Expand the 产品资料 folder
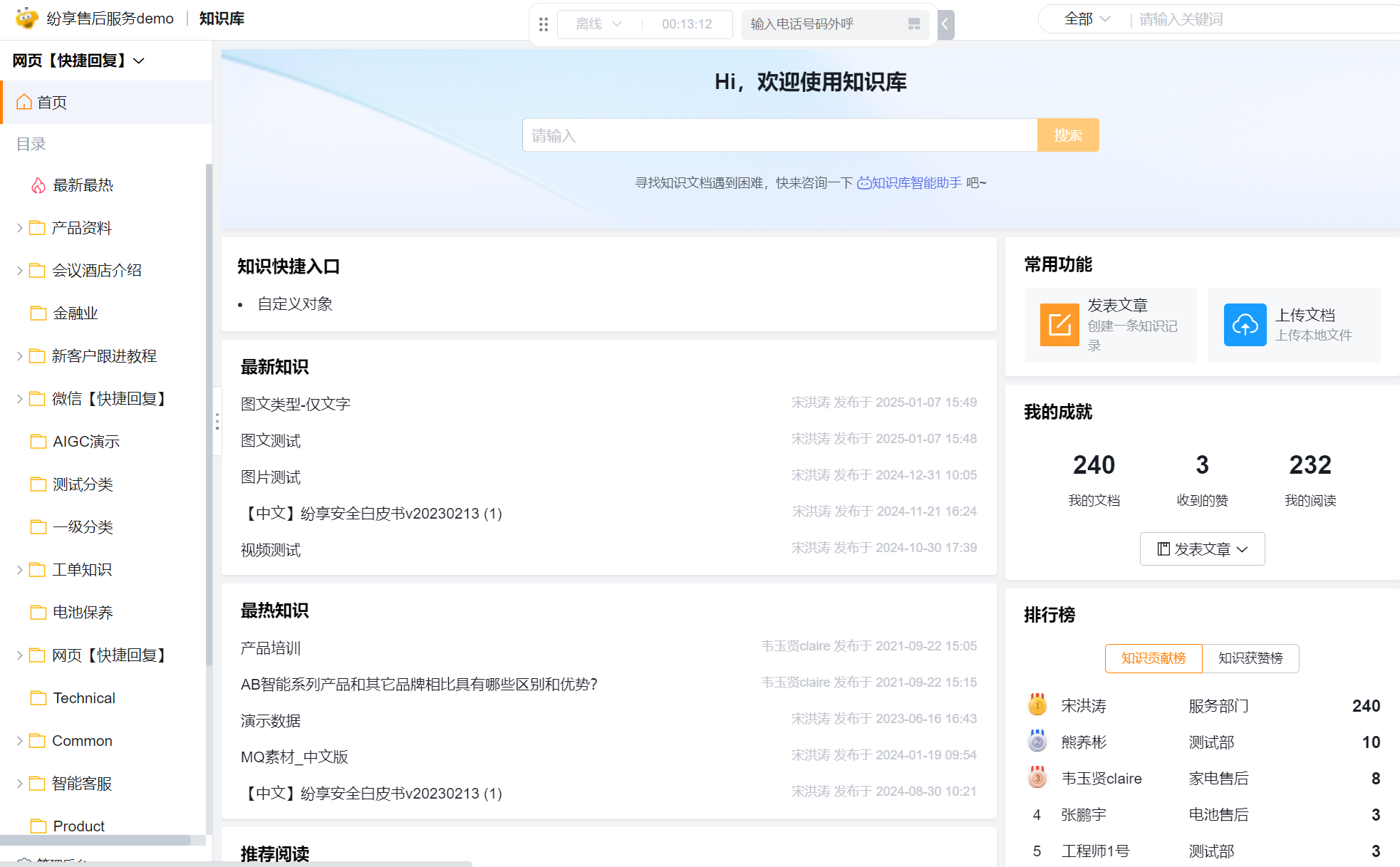Viewport: 1400px width, 867px height. point(19,228)
